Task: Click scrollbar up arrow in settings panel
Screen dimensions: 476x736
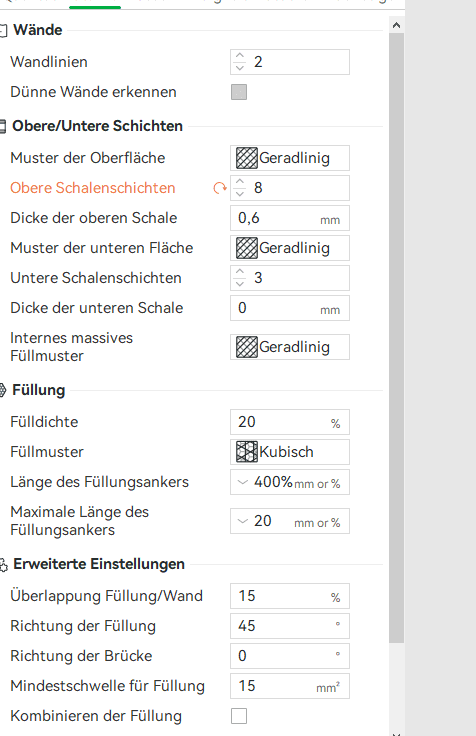Action: tap(397, 25)
